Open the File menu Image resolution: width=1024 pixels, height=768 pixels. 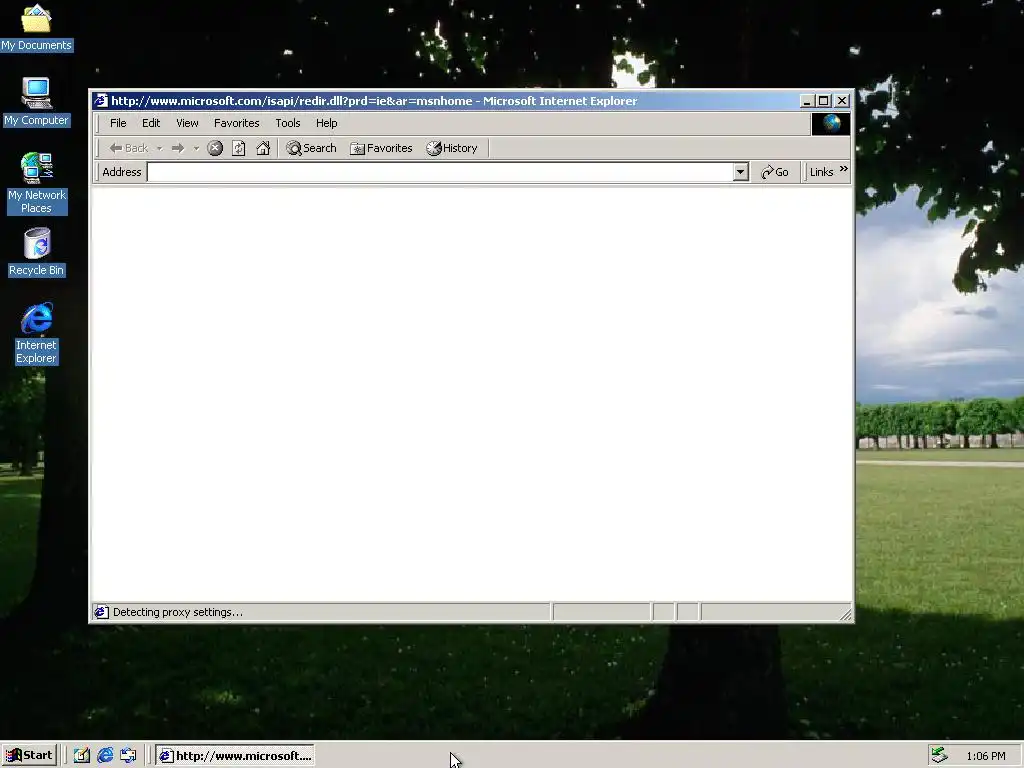118,123
